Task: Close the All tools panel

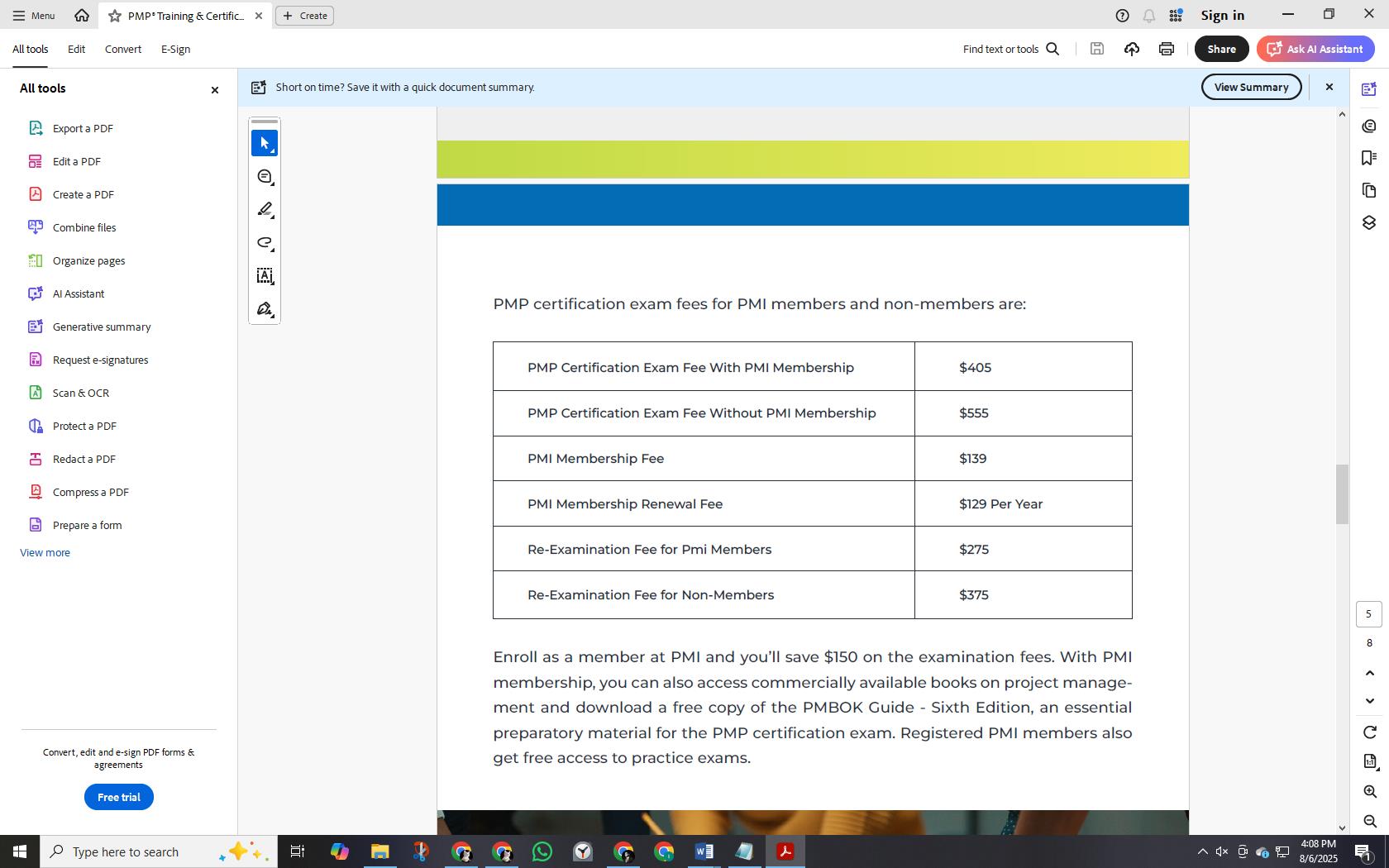Action: pyautogui.click(x=215, y=89)
